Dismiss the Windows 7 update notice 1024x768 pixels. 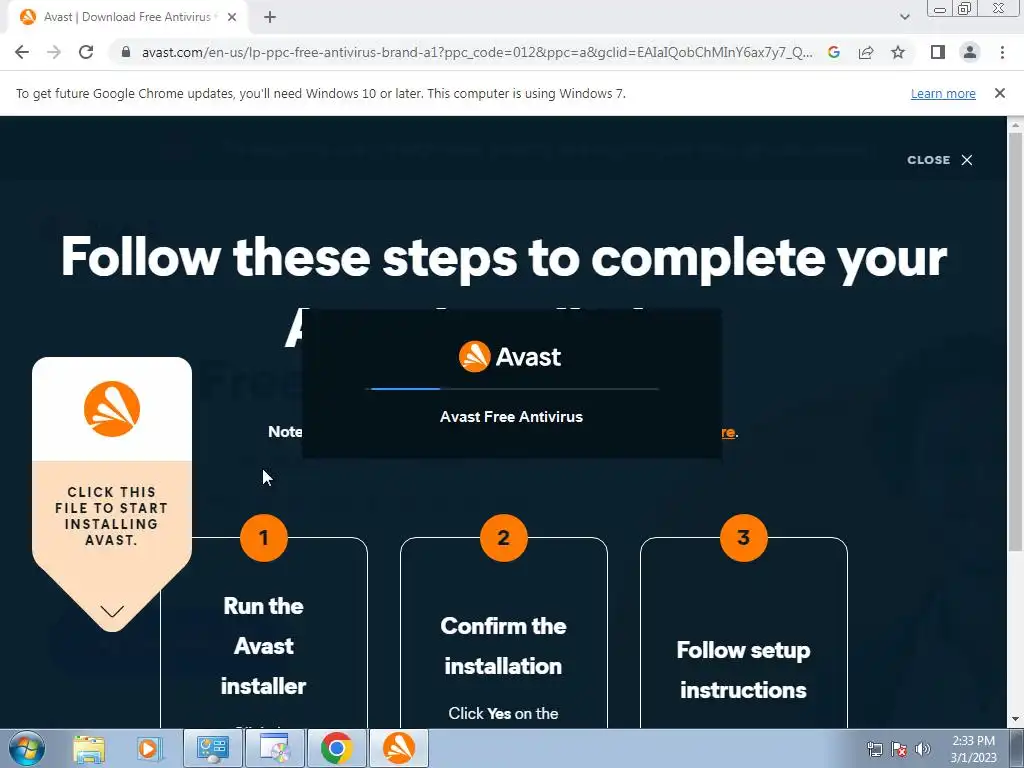point(999,93)
